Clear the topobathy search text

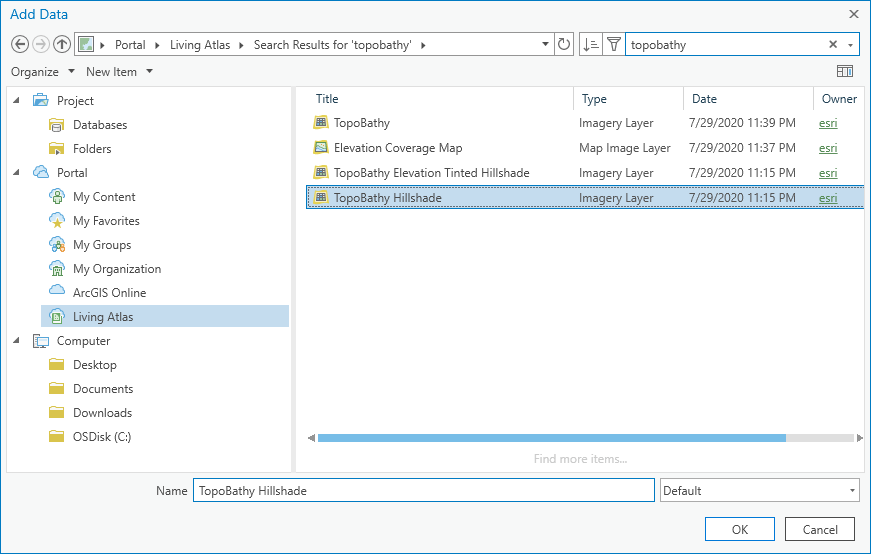pos(833,44)
